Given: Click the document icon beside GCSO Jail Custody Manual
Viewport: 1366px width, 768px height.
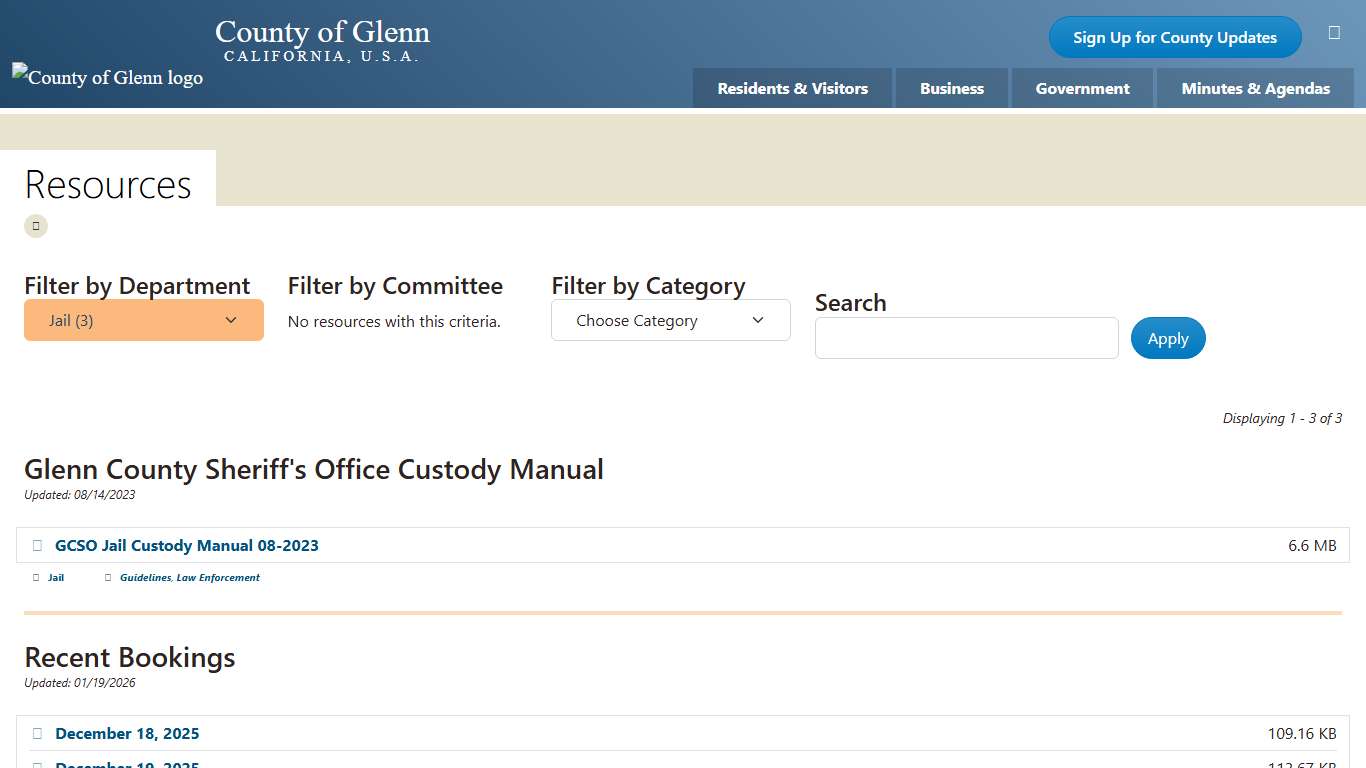Looking at the screenshot, I should tap(37, 545).
